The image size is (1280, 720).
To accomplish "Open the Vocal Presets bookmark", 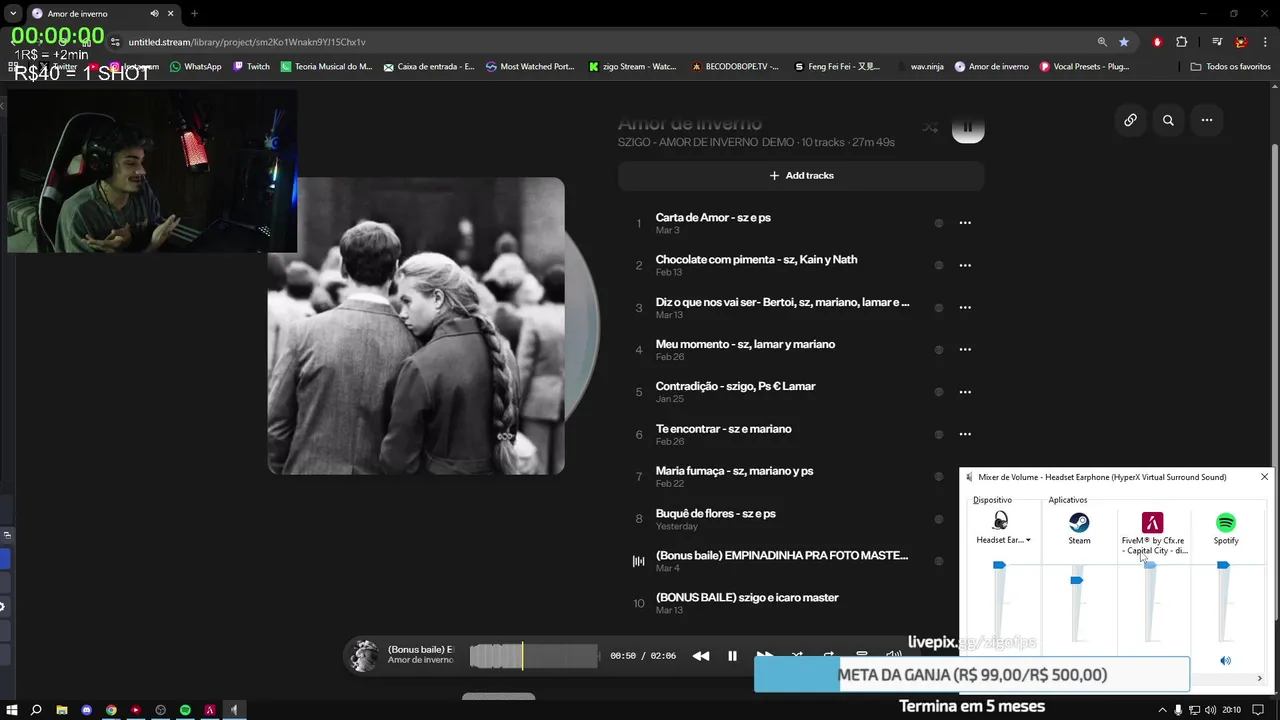I will tap(1084, 67).
